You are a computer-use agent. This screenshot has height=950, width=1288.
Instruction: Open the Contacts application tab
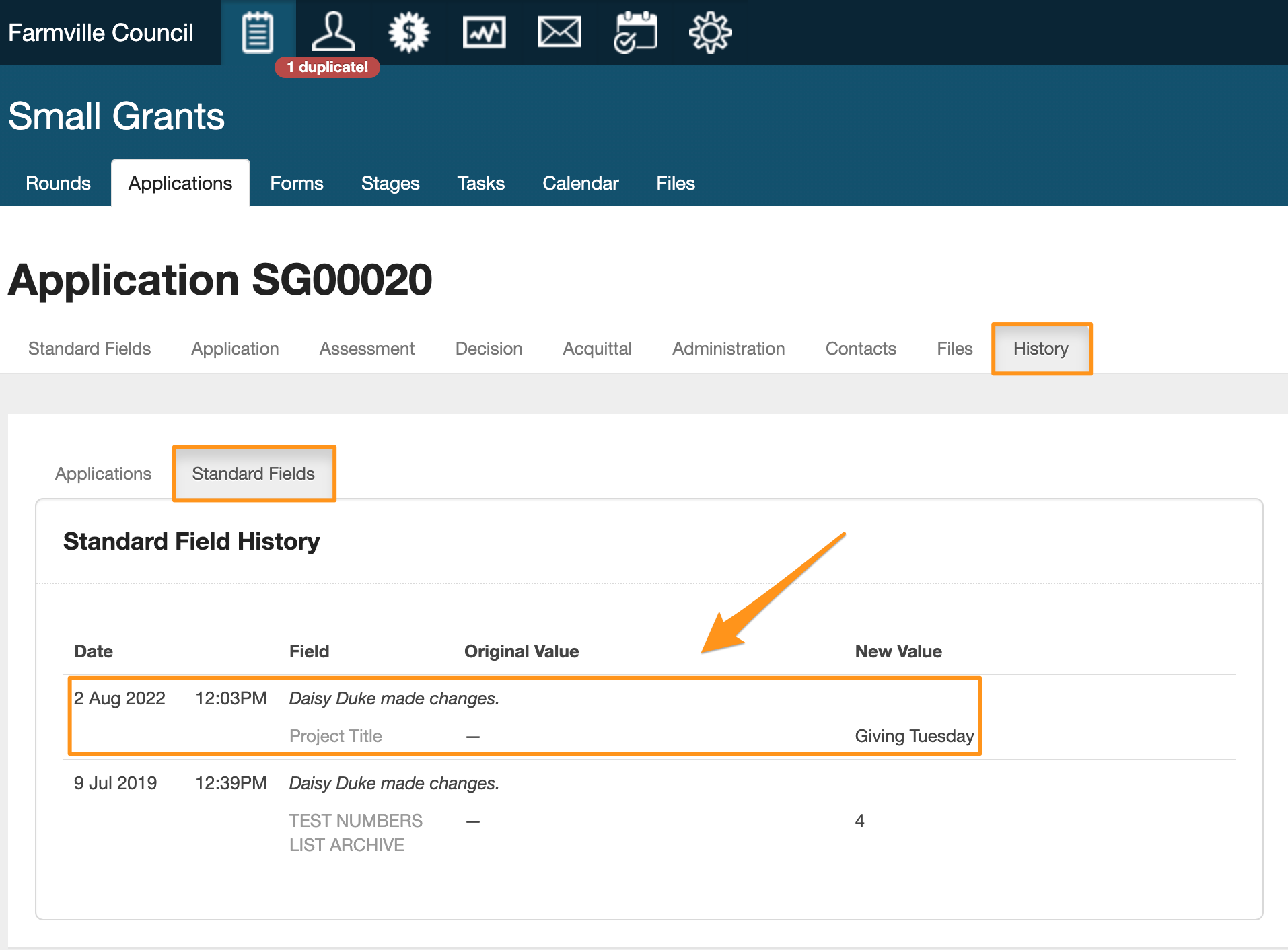[861, 349]
